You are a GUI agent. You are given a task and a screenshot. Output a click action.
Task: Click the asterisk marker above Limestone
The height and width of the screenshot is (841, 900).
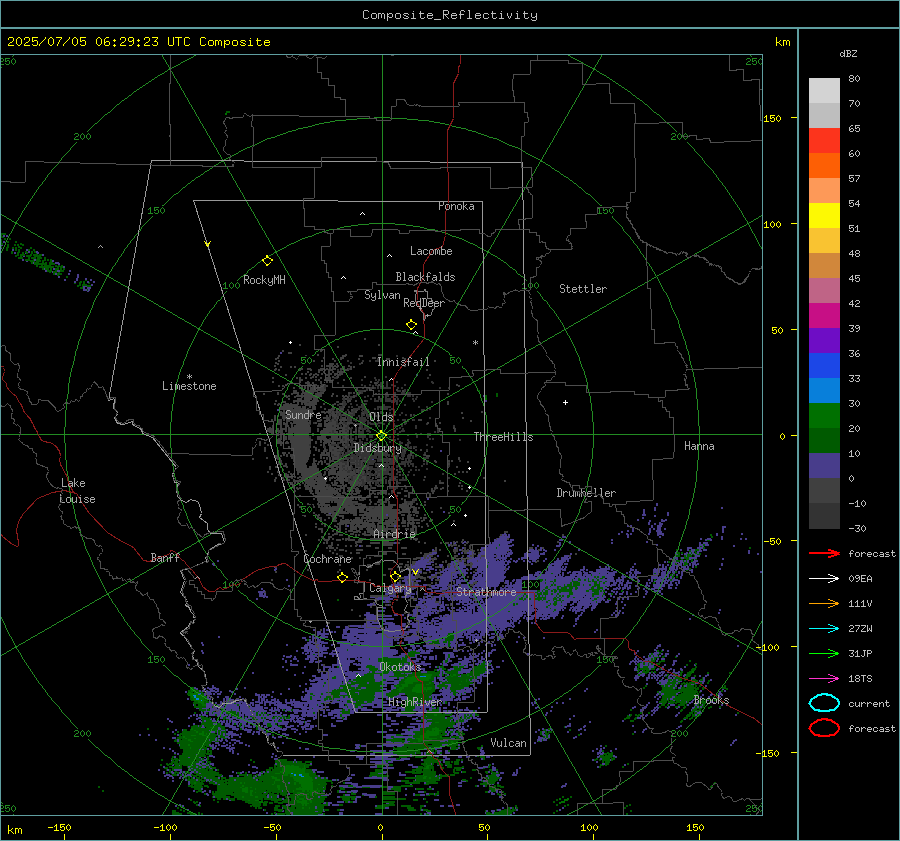(189, 377)
